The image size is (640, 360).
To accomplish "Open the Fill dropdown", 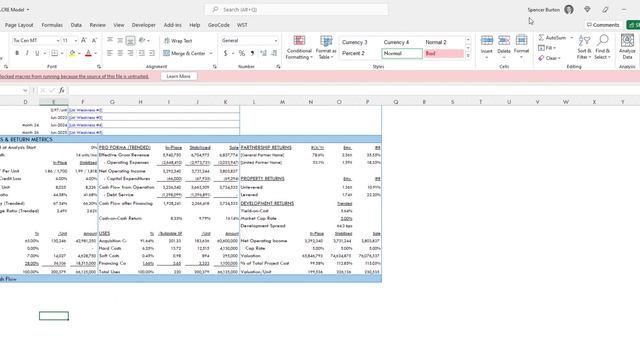I will [x=547, y=48].
